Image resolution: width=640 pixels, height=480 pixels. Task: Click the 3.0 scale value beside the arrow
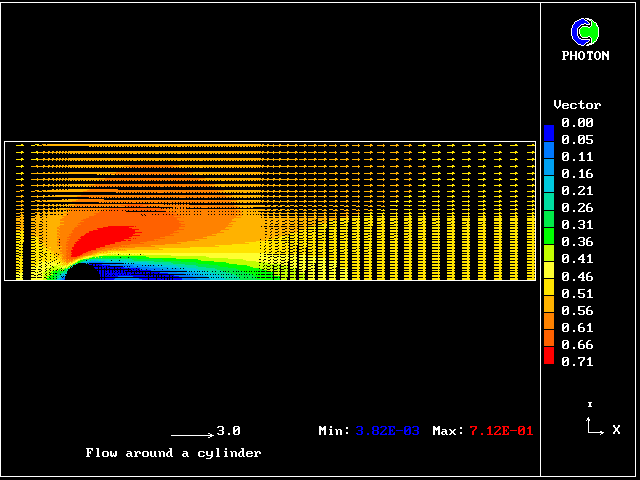point(228,431)
